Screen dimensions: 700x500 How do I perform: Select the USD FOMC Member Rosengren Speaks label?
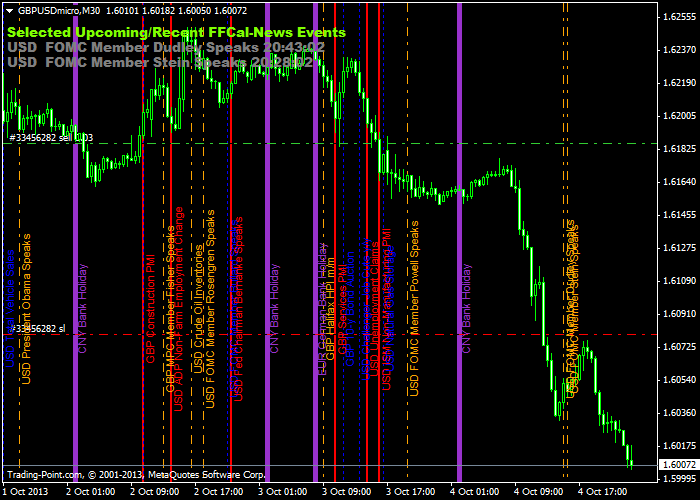click(x=210, y=309)
